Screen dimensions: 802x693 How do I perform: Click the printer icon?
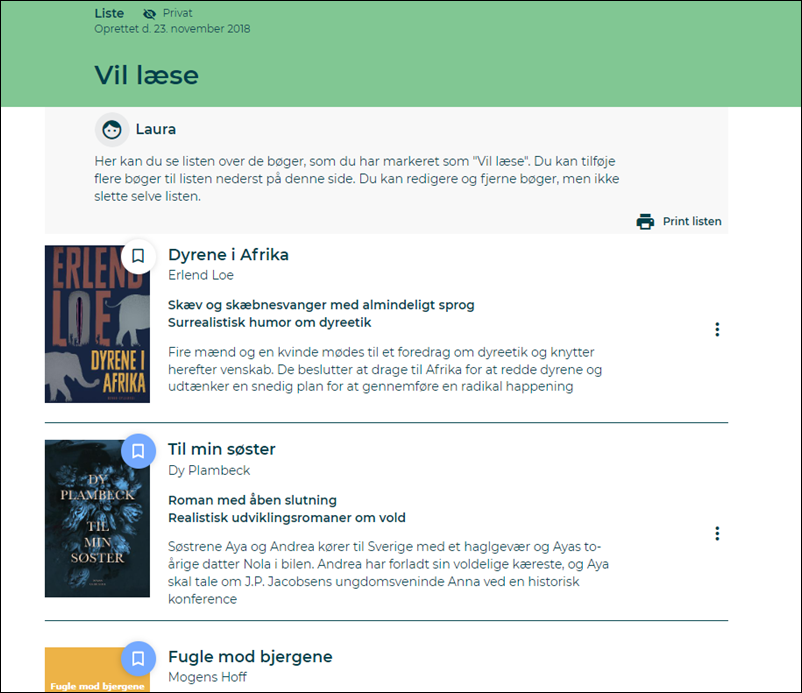click(645, 221)
